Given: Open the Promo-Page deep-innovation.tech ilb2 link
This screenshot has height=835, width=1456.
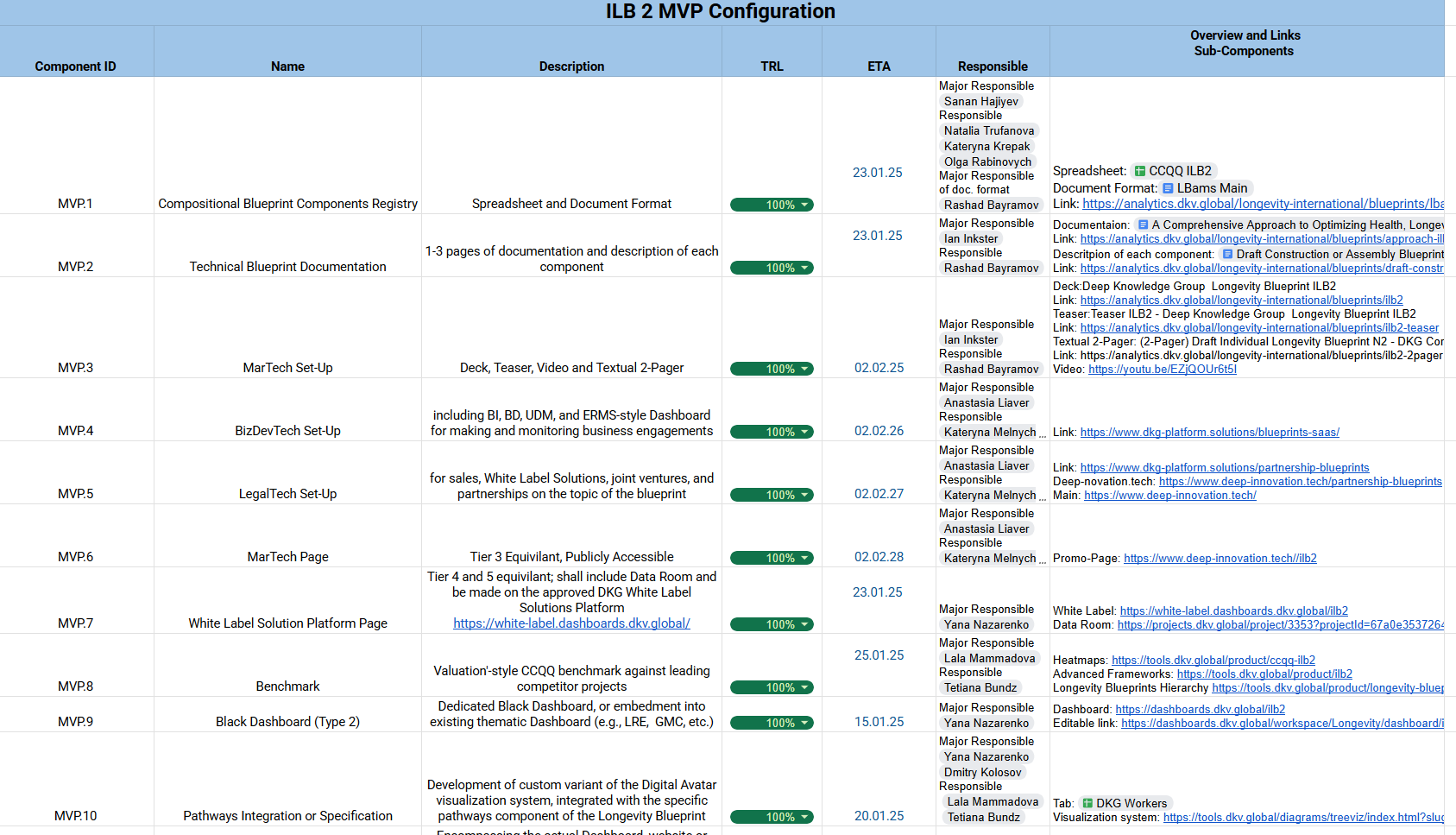Looking at the screenshot, I should (1220, 559).
